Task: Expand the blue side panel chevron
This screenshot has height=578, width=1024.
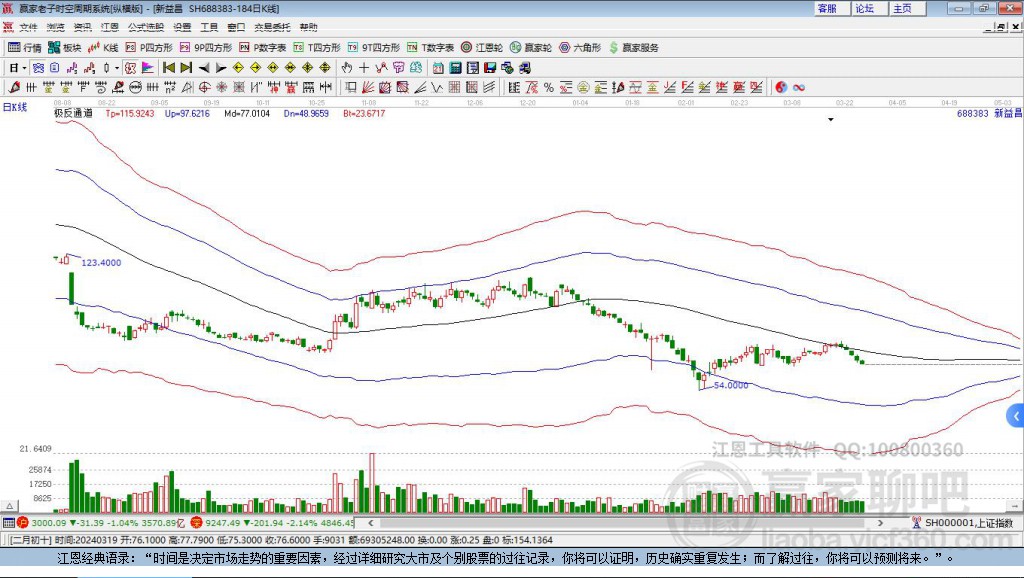Action: point(1016,415)
